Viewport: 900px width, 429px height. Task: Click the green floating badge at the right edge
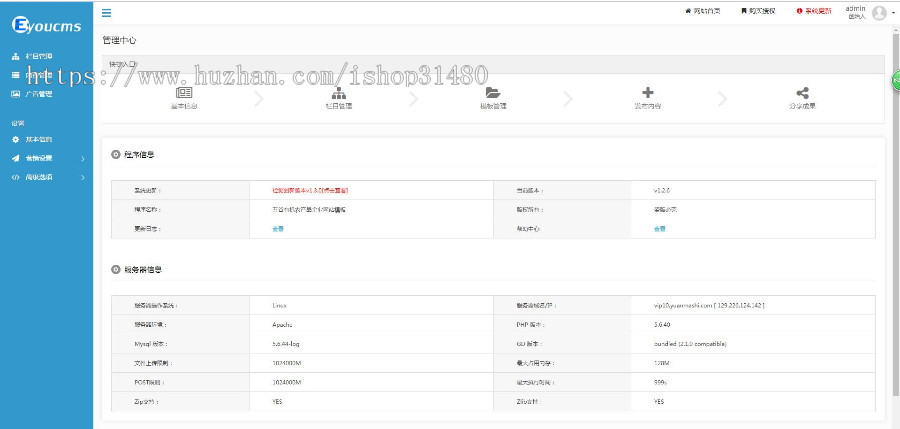(x=895, y=81)
